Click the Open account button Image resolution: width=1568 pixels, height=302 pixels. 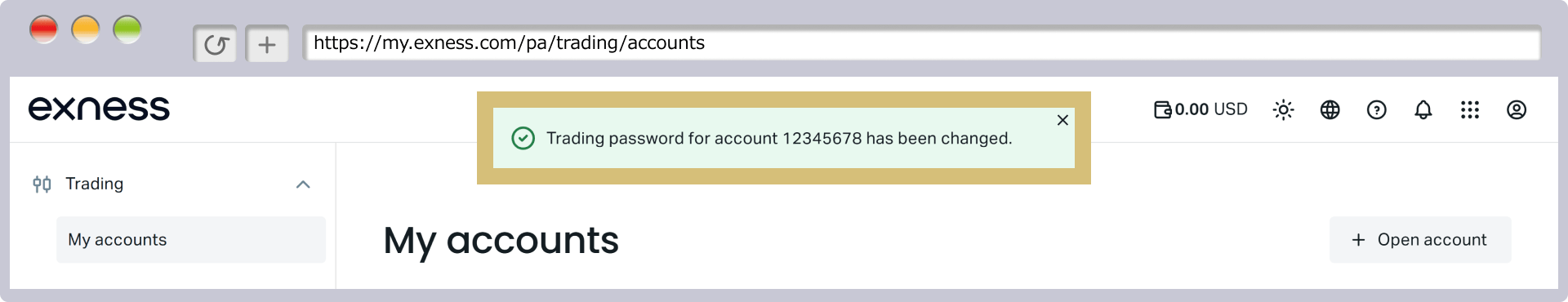coord(1420,240)
